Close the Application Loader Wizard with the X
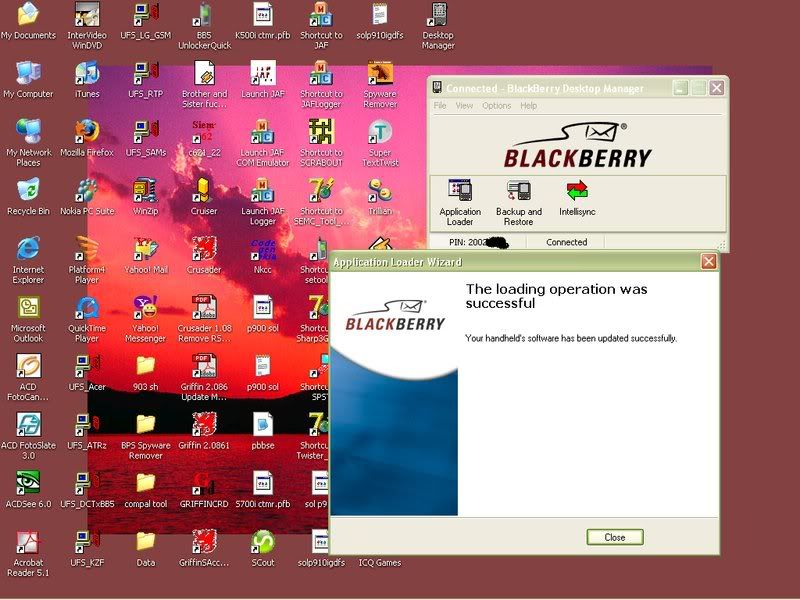Viewport: 800px width, 600px height. (x=708, y=262)
